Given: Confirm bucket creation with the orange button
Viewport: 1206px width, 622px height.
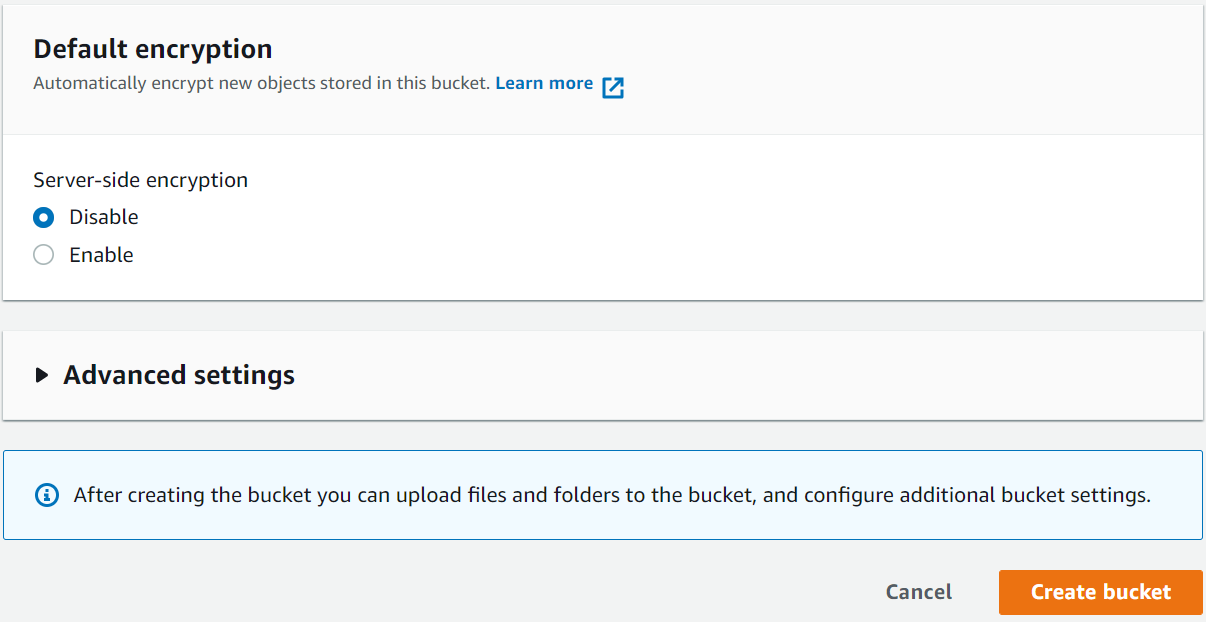Looking at the screenshot, I should (1100, 592).
